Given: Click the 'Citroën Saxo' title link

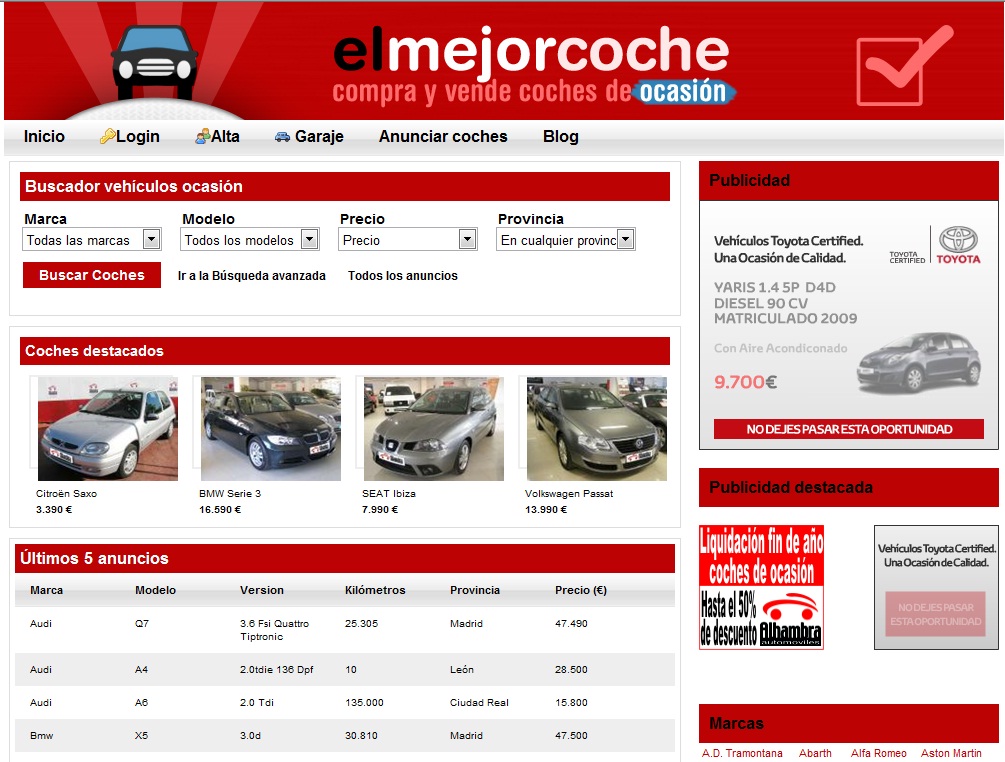Looking at the screenshot, I should [x=67, y=493].
